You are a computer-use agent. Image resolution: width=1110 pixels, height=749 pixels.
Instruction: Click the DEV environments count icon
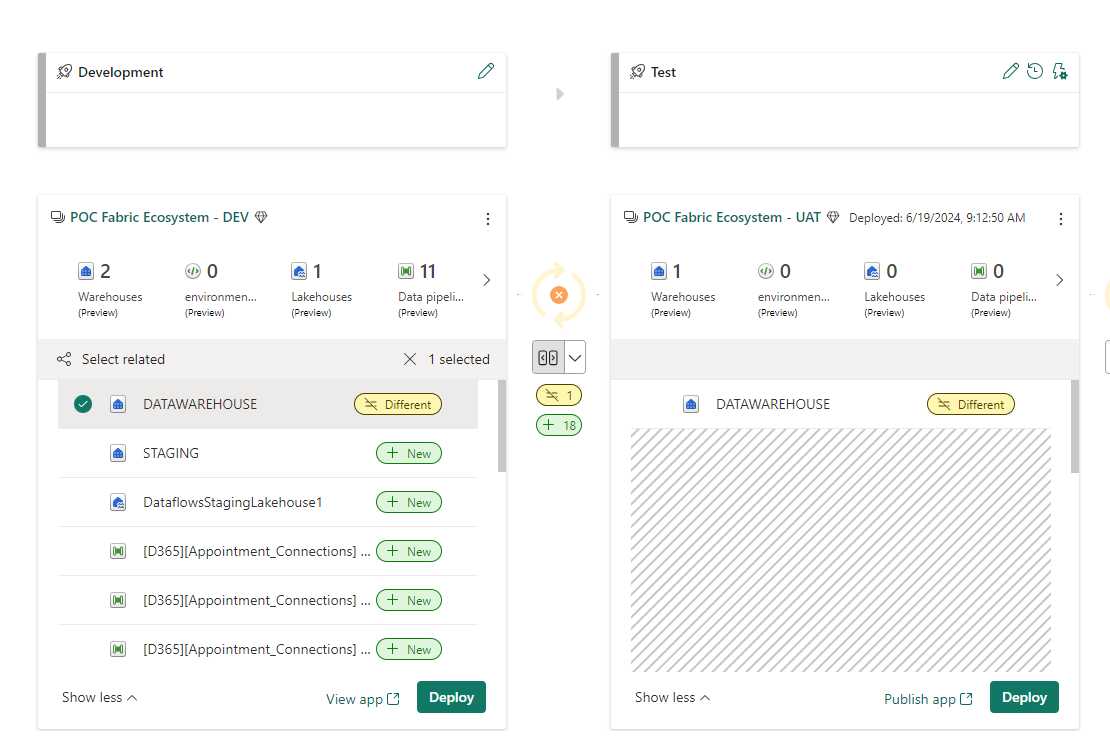pyautogui.click(x=193, y=271)
